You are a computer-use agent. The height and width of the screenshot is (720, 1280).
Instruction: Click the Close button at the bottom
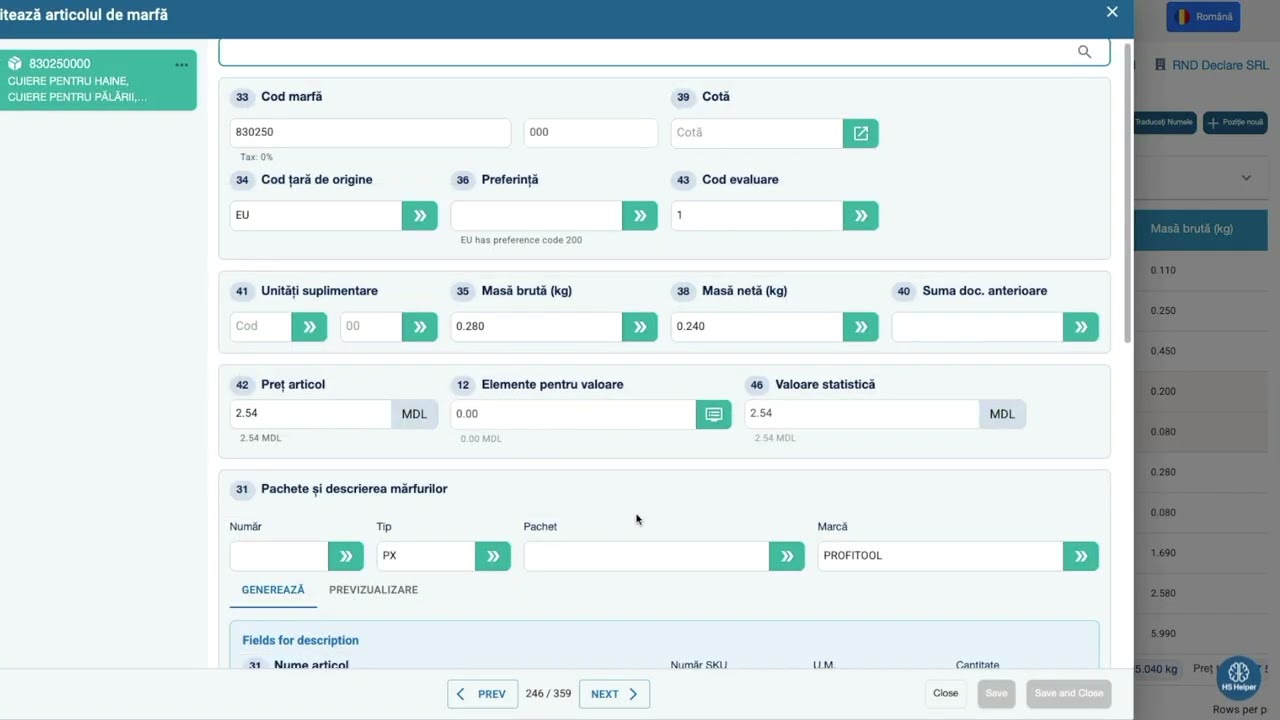945,693
